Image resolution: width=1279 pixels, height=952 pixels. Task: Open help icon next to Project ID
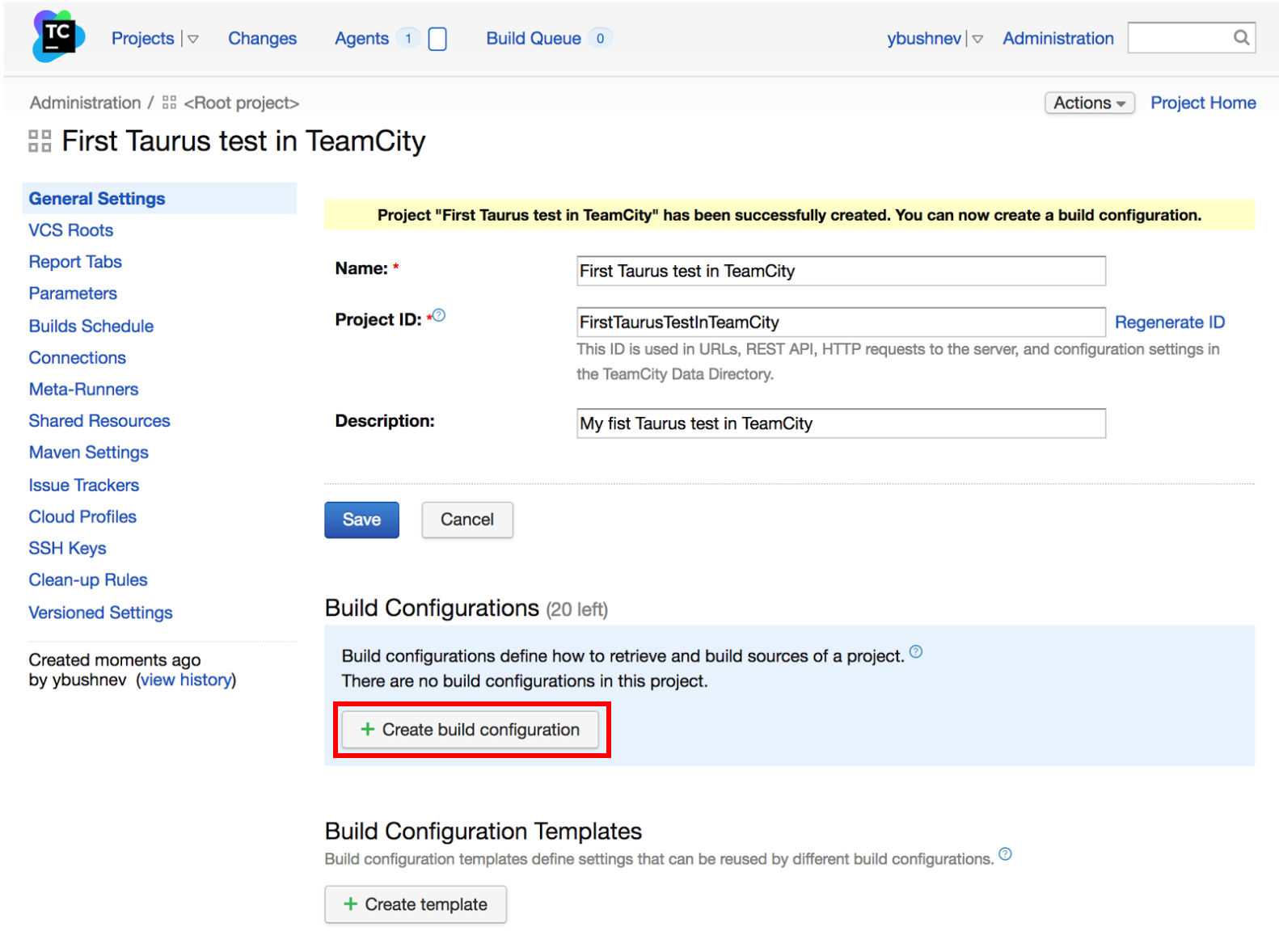point(439,315)
